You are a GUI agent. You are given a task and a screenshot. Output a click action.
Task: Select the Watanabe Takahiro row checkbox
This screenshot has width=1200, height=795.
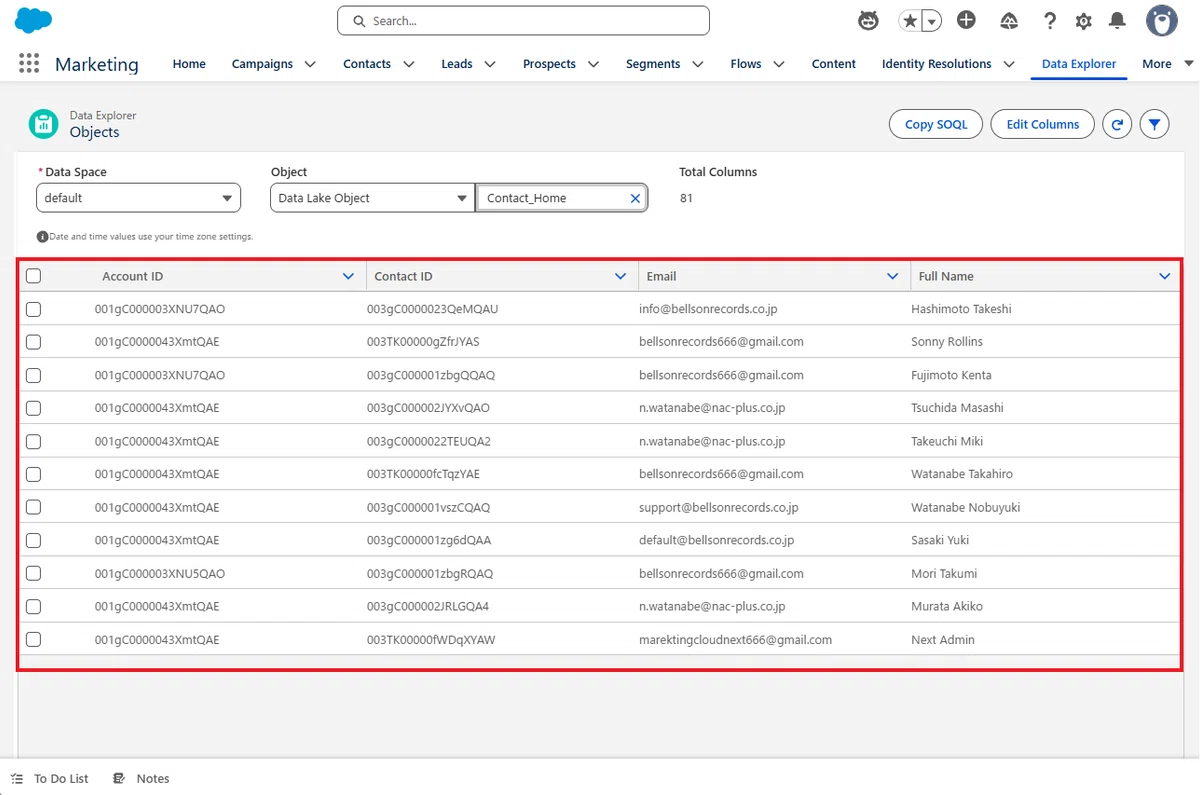coord(33,474)
